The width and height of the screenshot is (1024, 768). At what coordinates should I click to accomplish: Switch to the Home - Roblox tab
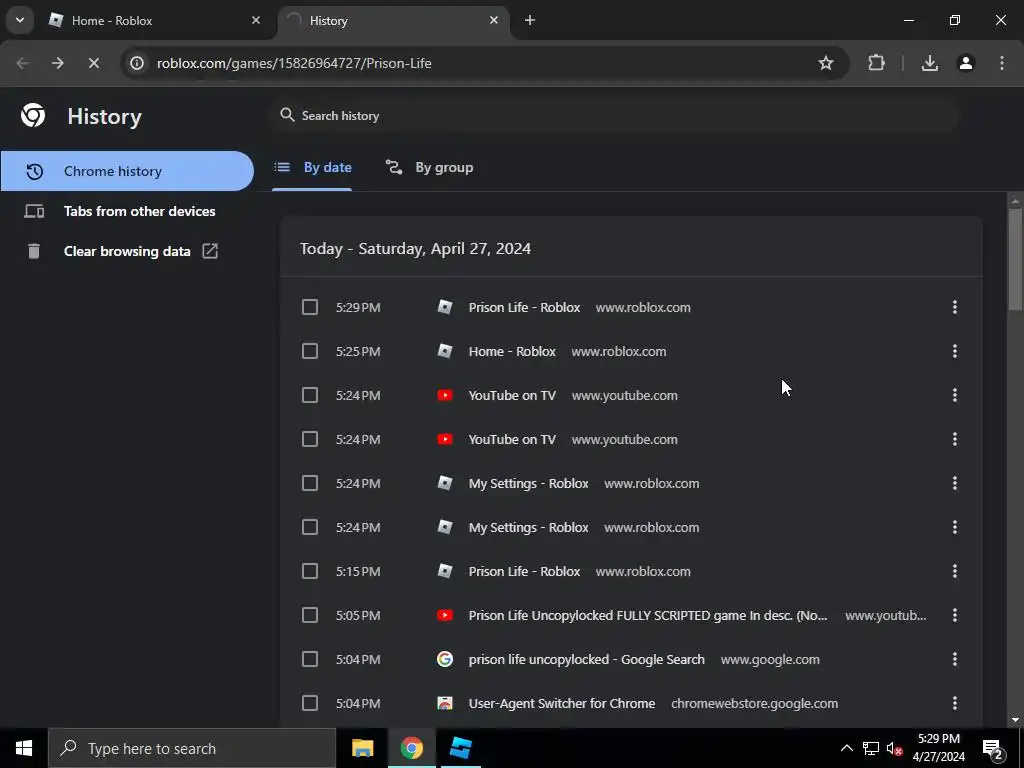(x=155, y=20)
